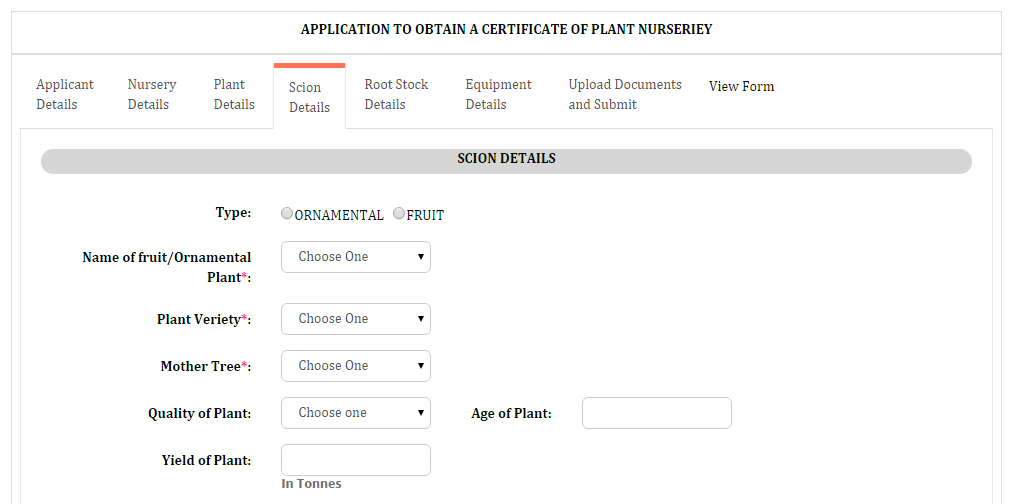Click arrow on Quality of Plant select
Viewport: 1014px width, 504px height.
tap(420, 413)
